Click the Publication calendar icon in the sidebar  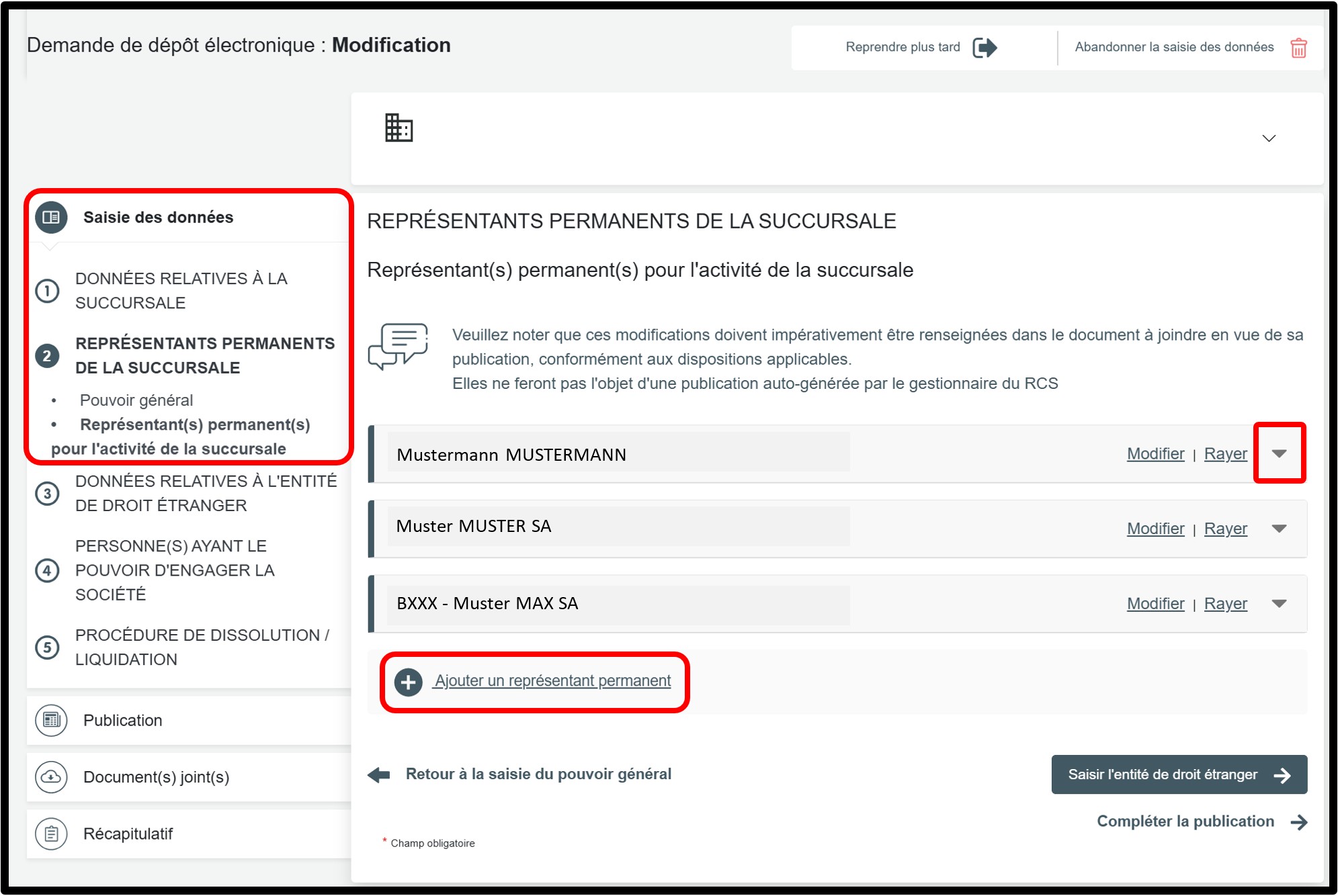click(x=51, y=721)
